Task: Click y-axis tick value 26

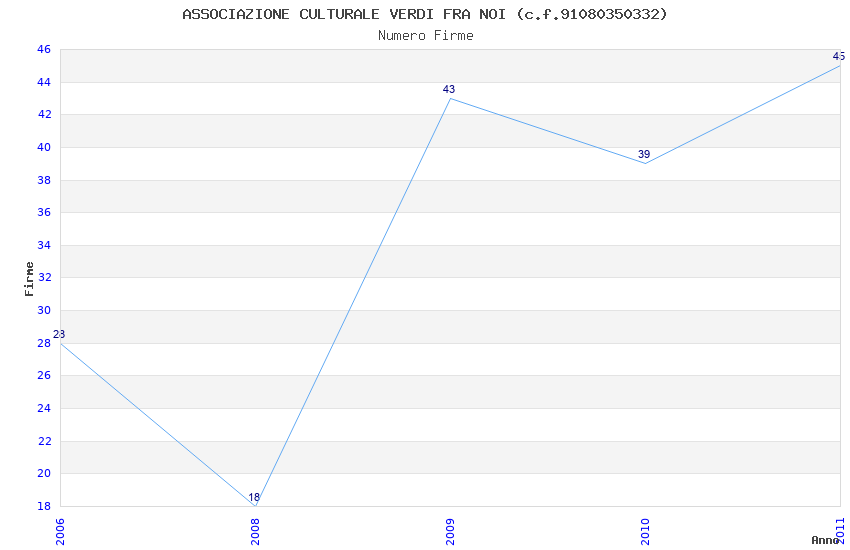Action: point(44,376)
